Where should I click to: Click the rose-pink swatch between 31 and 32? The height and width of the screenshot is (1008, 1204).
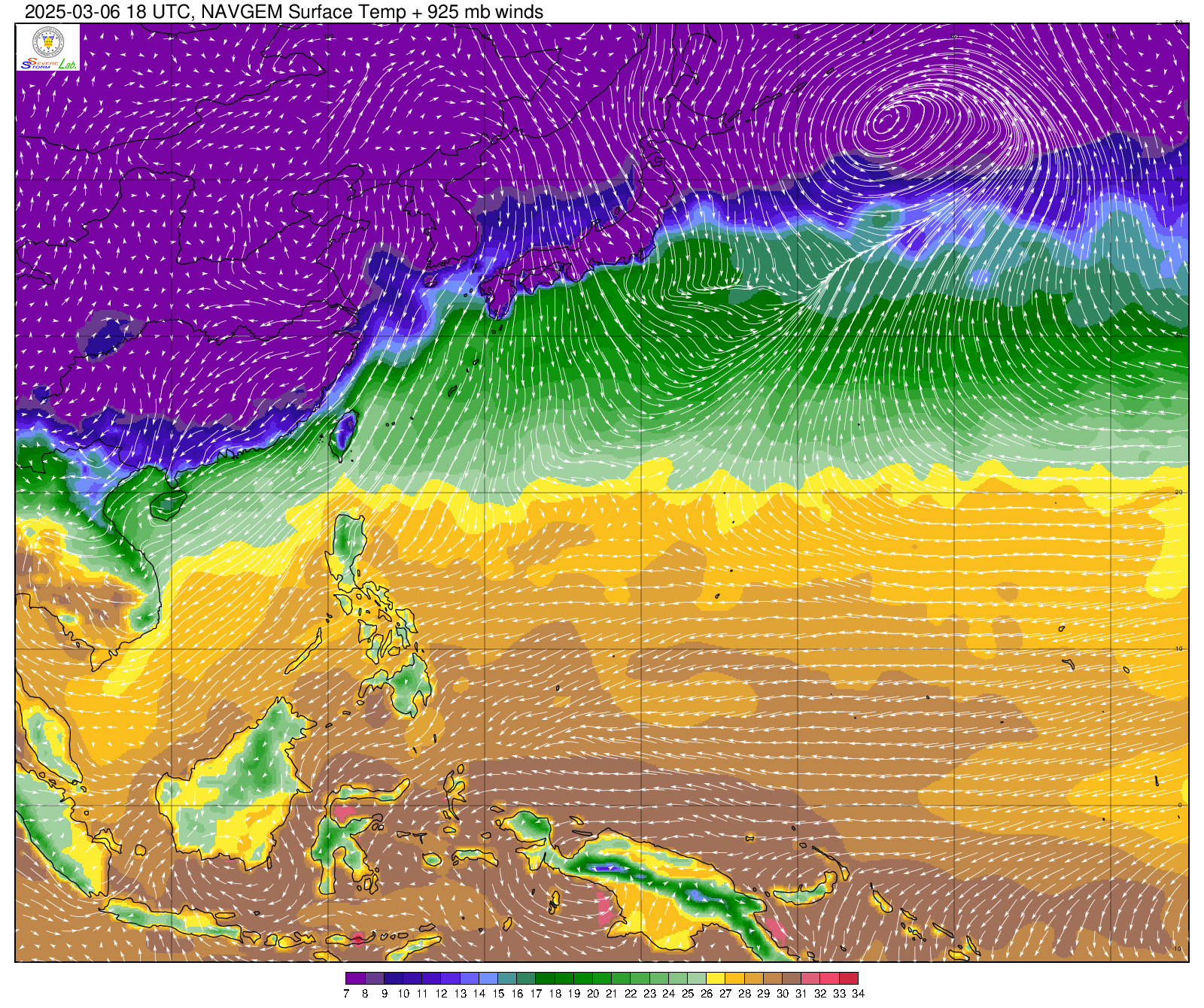pos(811,978)
